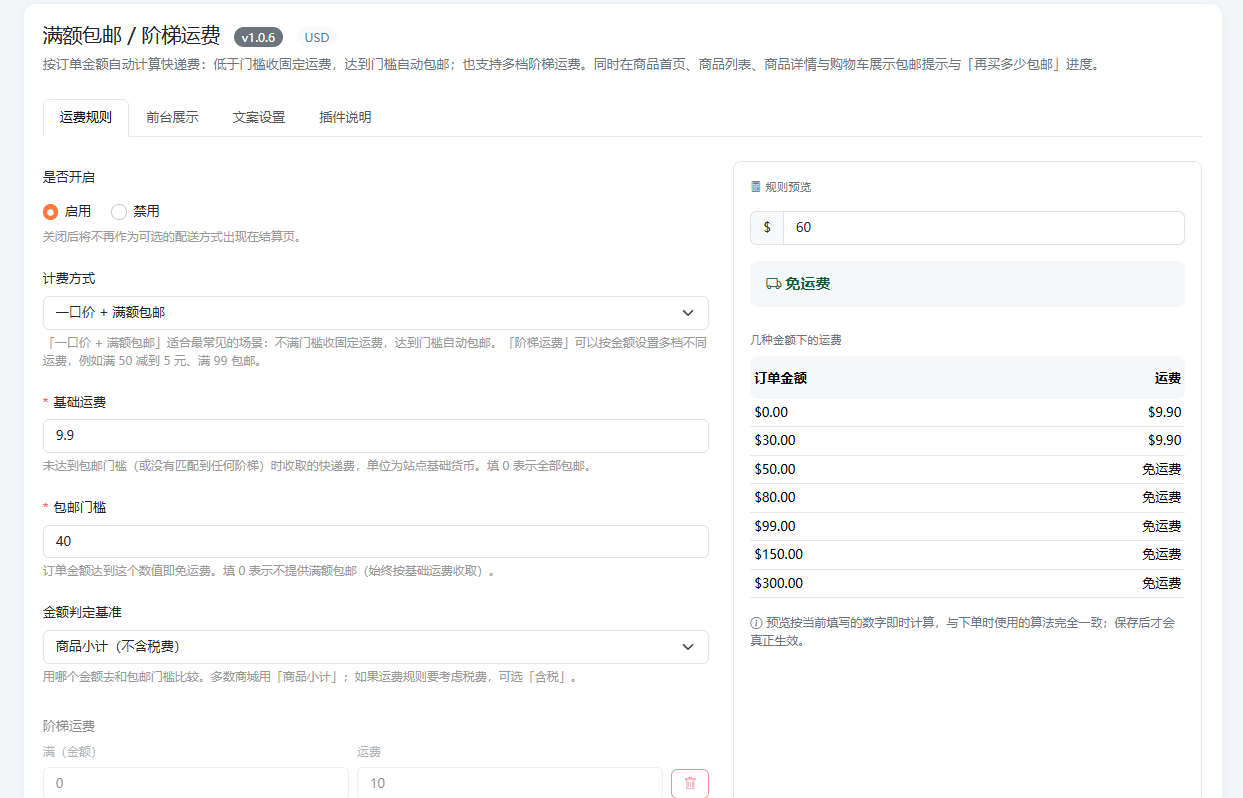Click the 几种金额下的运费 heading
This screenshot has width=1243, height=798.
(x=796, y=340)
